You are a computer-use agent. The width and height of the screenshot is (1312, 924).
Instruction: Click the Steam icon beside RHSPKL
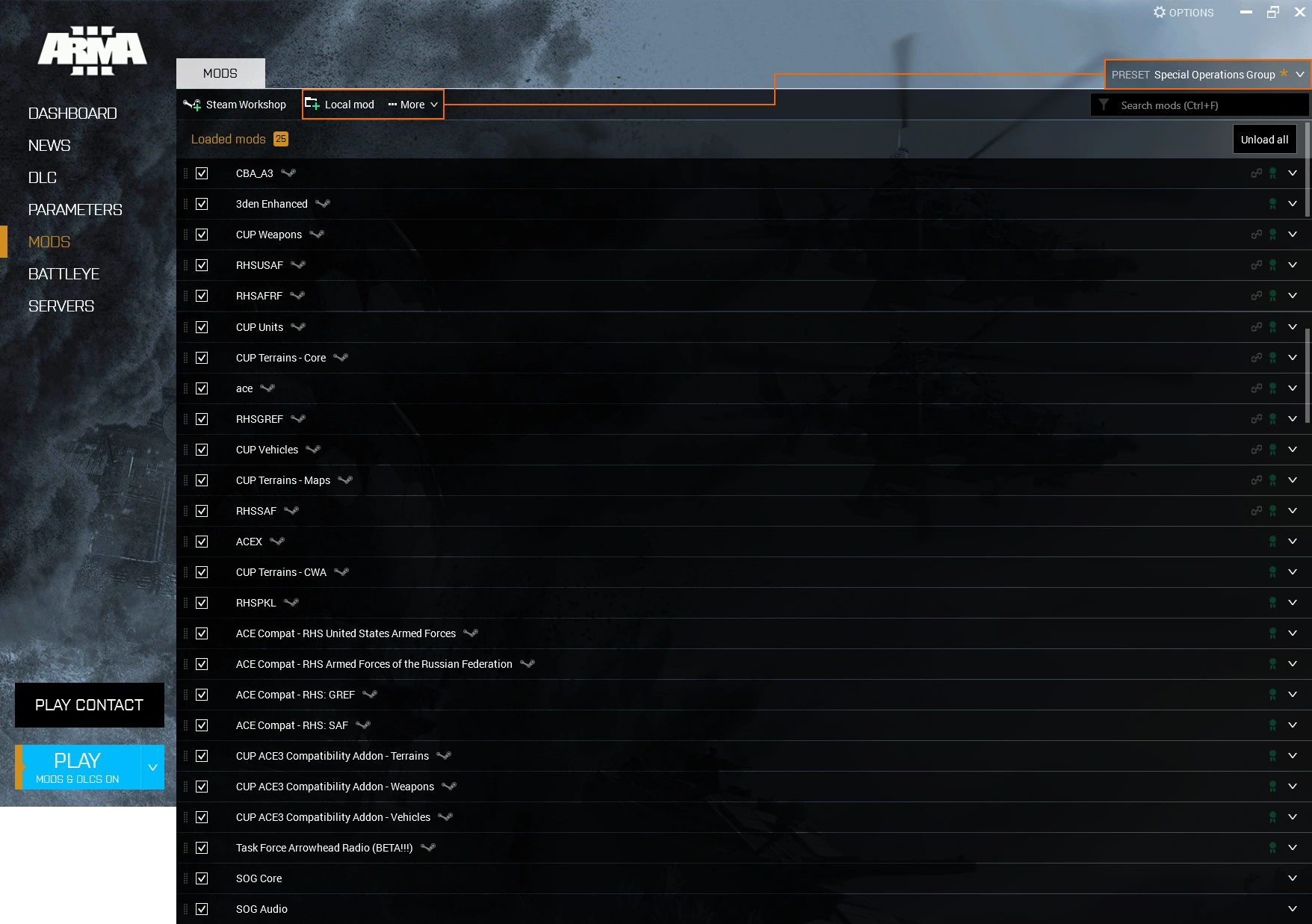point(291,603)
